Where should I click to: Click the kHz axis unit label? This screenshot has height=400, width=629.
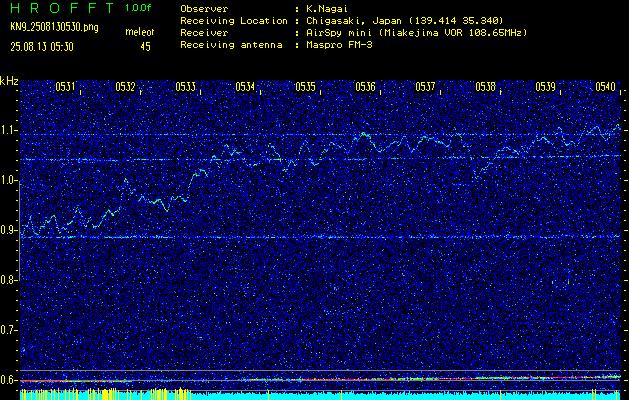point(9,81)
